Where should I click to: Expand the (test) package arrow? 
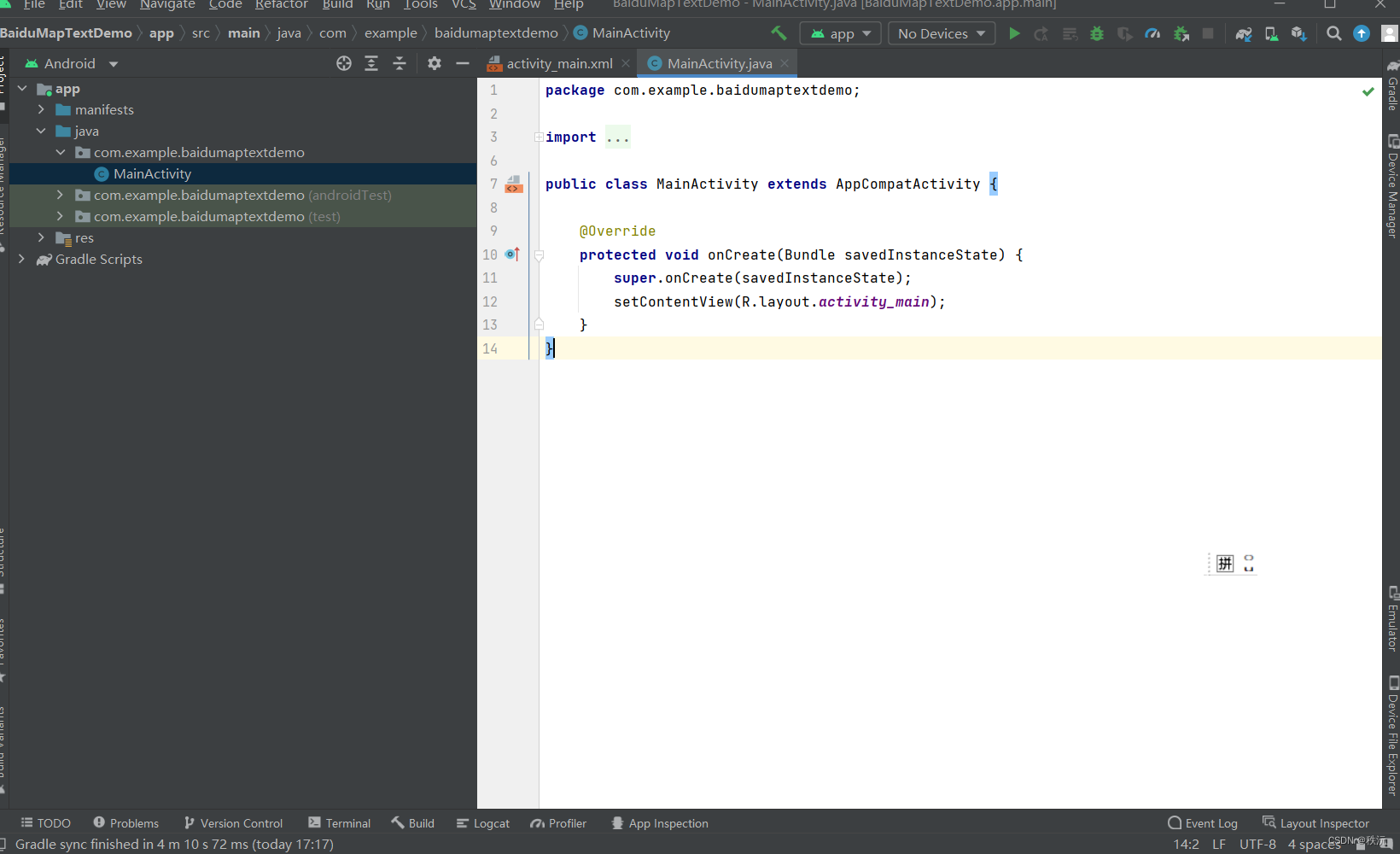click(x=61, y=216)
